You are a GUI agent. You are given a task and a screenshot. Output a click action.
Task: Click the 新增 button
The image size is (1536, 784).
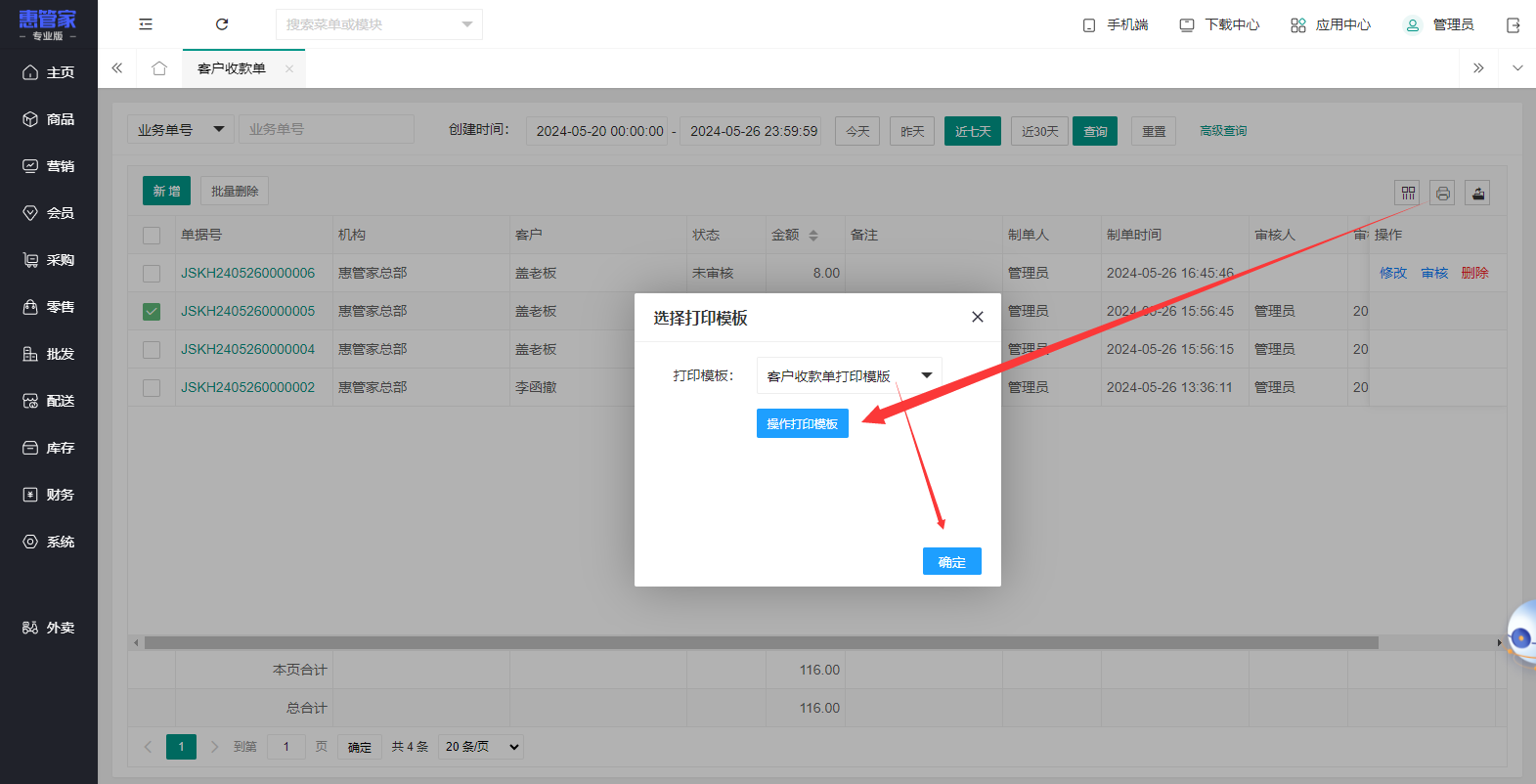pos(166,192)
